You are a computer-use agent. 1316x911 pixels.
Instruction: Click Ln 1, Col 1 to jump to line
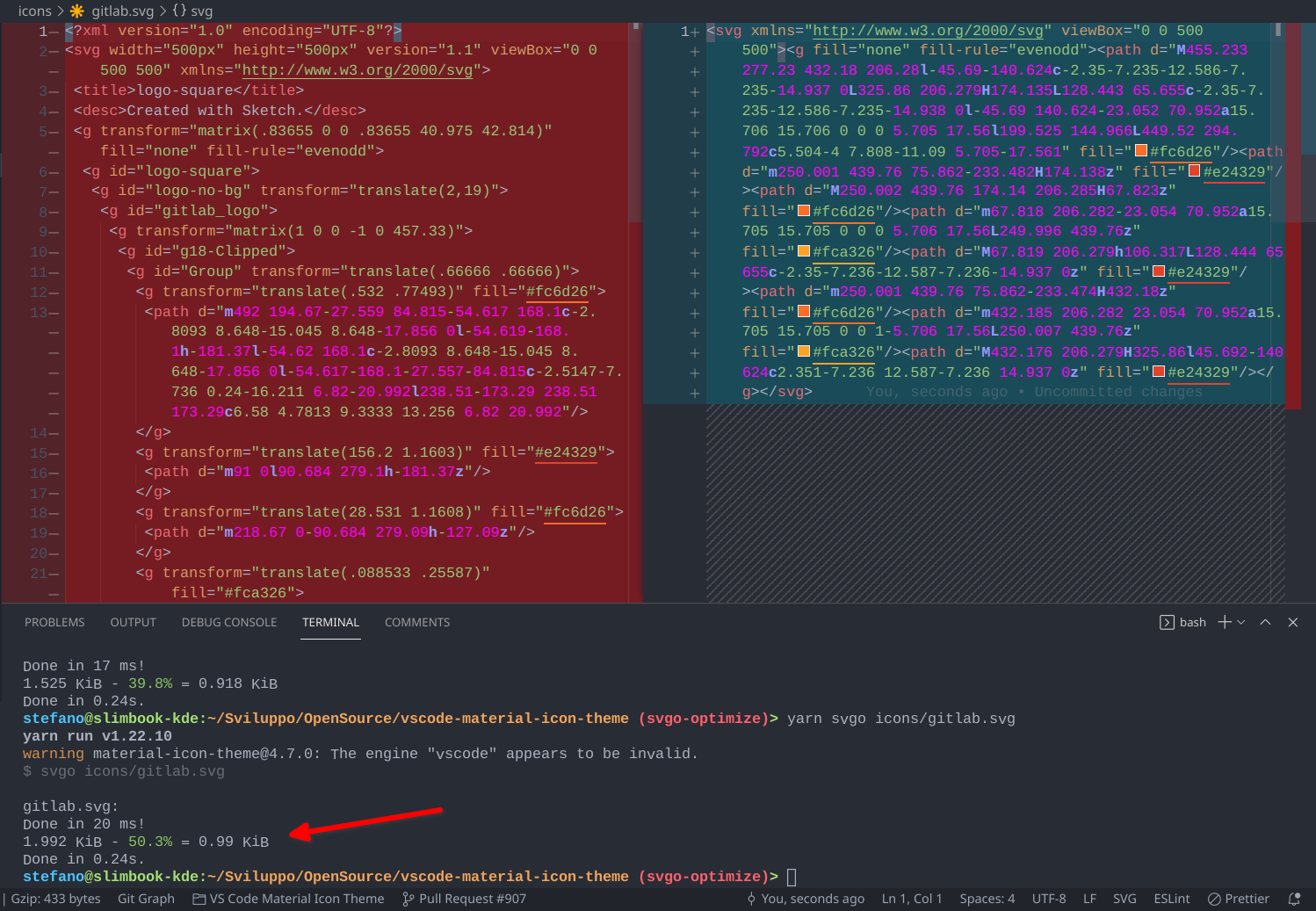(x=911, y=899)
